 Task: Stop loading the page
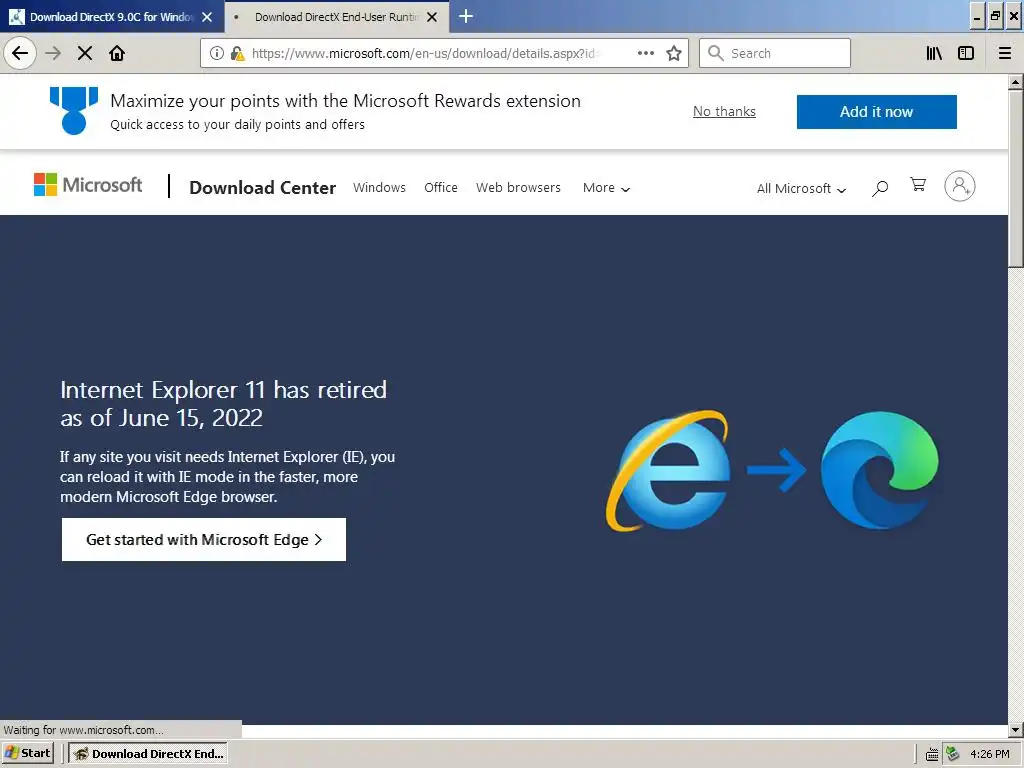(85, 53)
